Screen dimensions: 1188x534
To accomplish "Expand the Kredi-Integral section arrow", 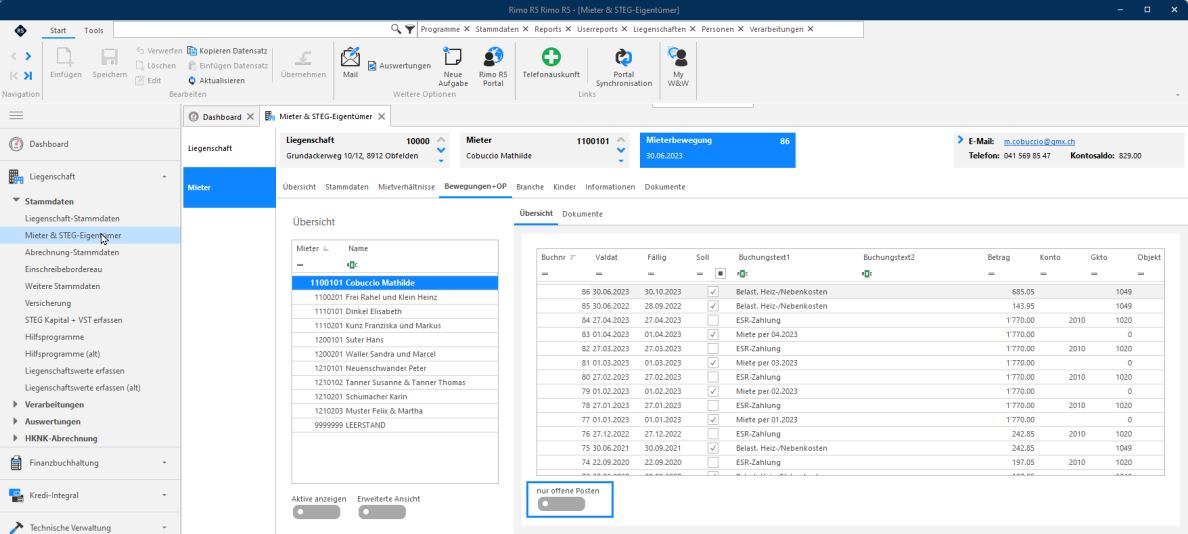I will [165, 495].
